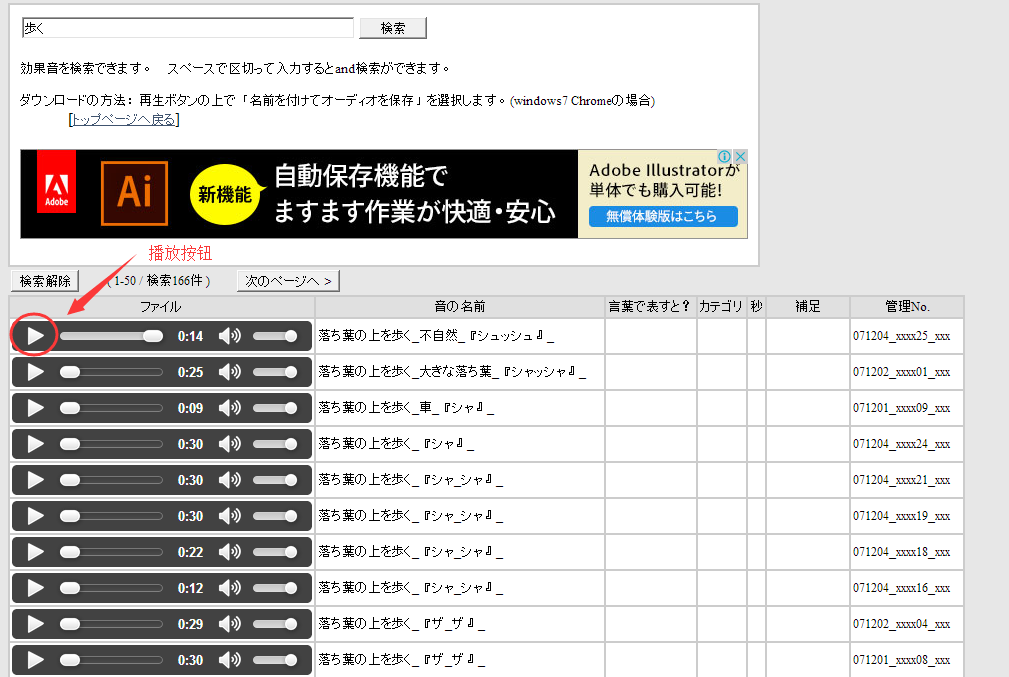Mute the audio in row 071204_xxxx16_xxx
The image size is (1009, 677).
pyautogui.click(x=230, y=588)
